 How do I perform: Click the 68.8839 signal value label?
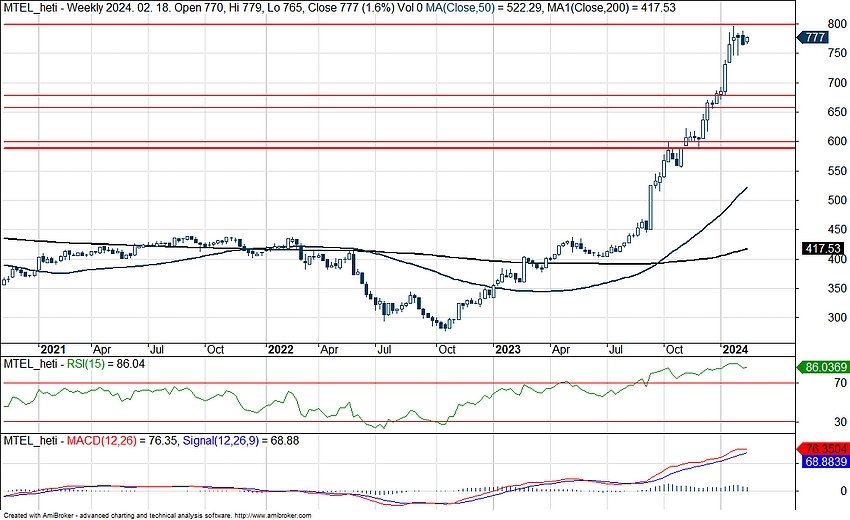point(826,461)
